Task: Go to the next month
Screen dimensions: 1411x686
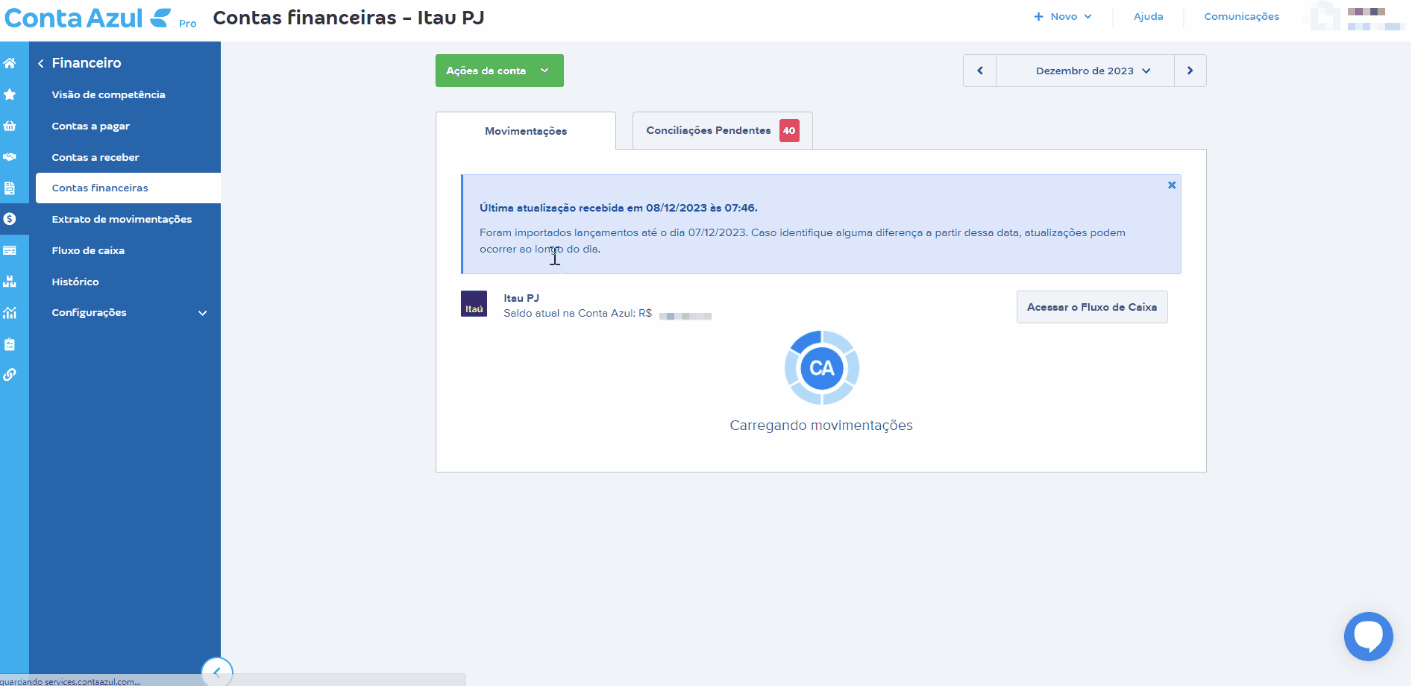Action: coord(1190,71)
